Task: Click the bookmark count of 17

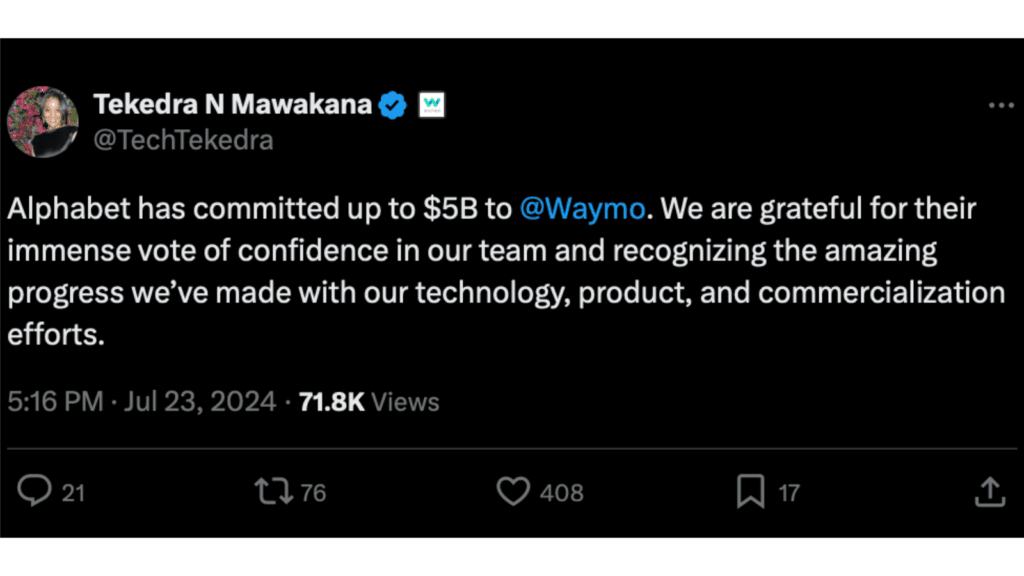Action: pos(789,492)
